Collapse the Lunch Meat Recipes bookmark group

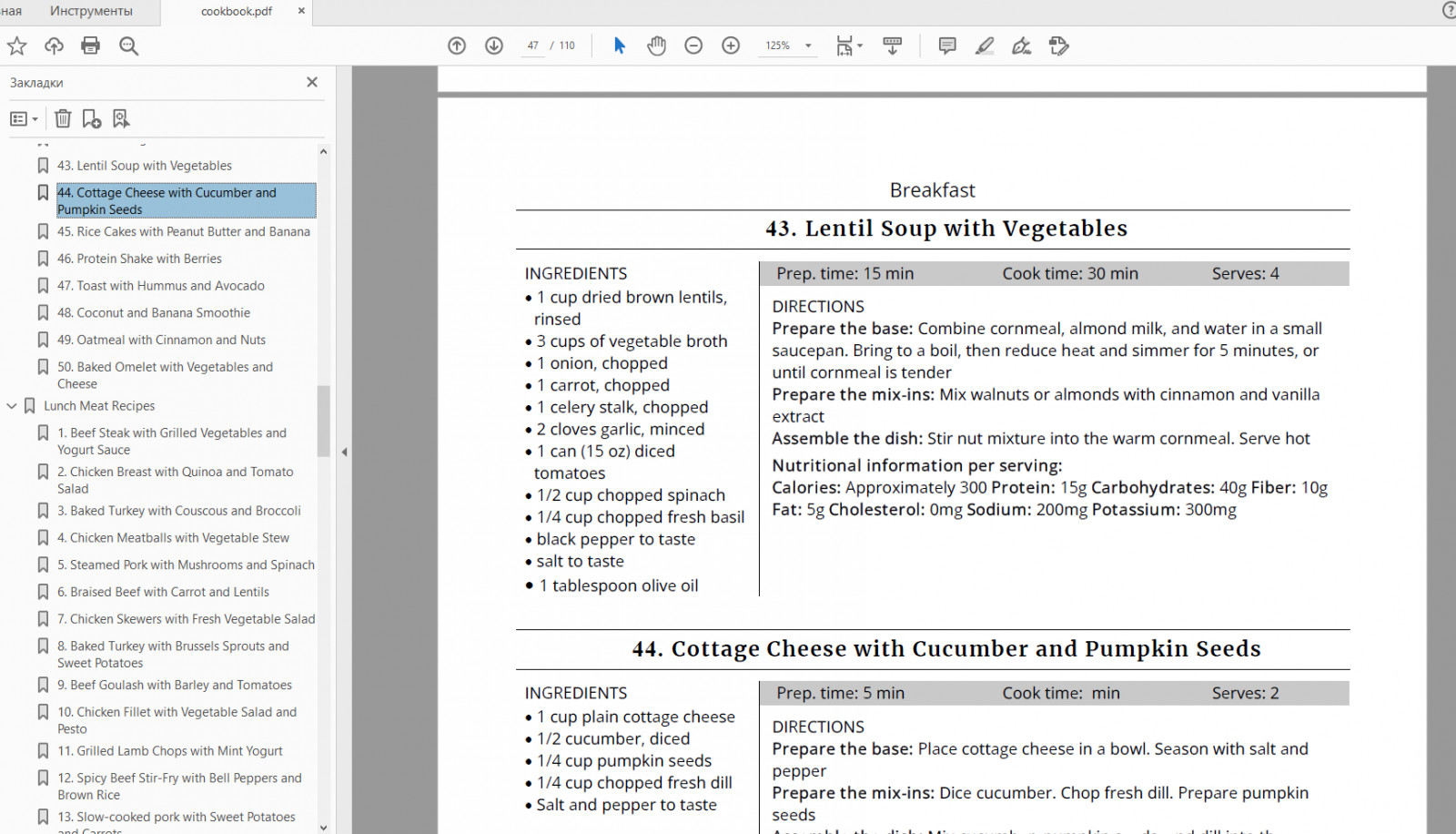point(12,406)
